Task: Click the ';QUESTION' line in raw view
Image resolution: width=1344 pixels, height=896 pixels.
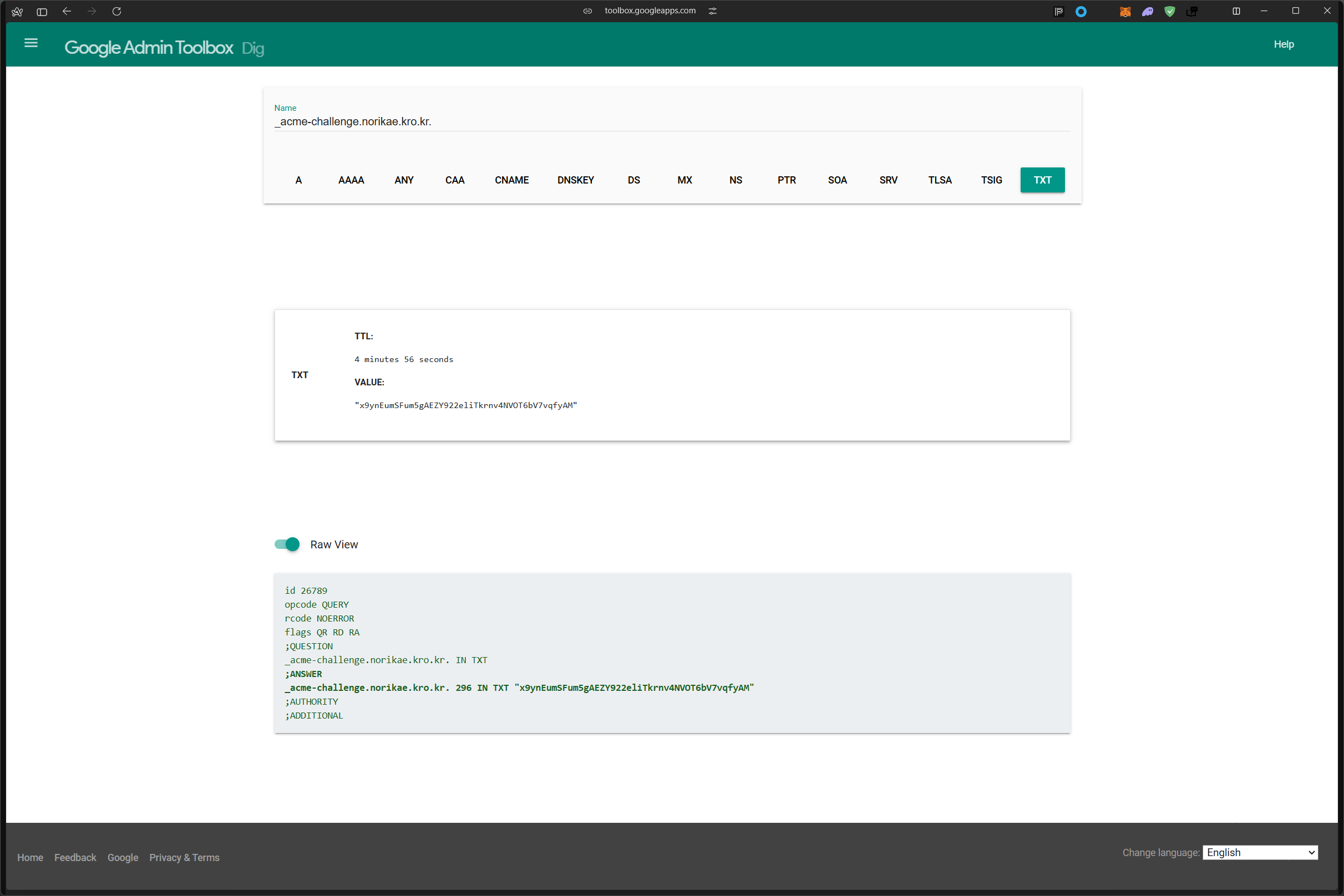Action: point(309,646)
